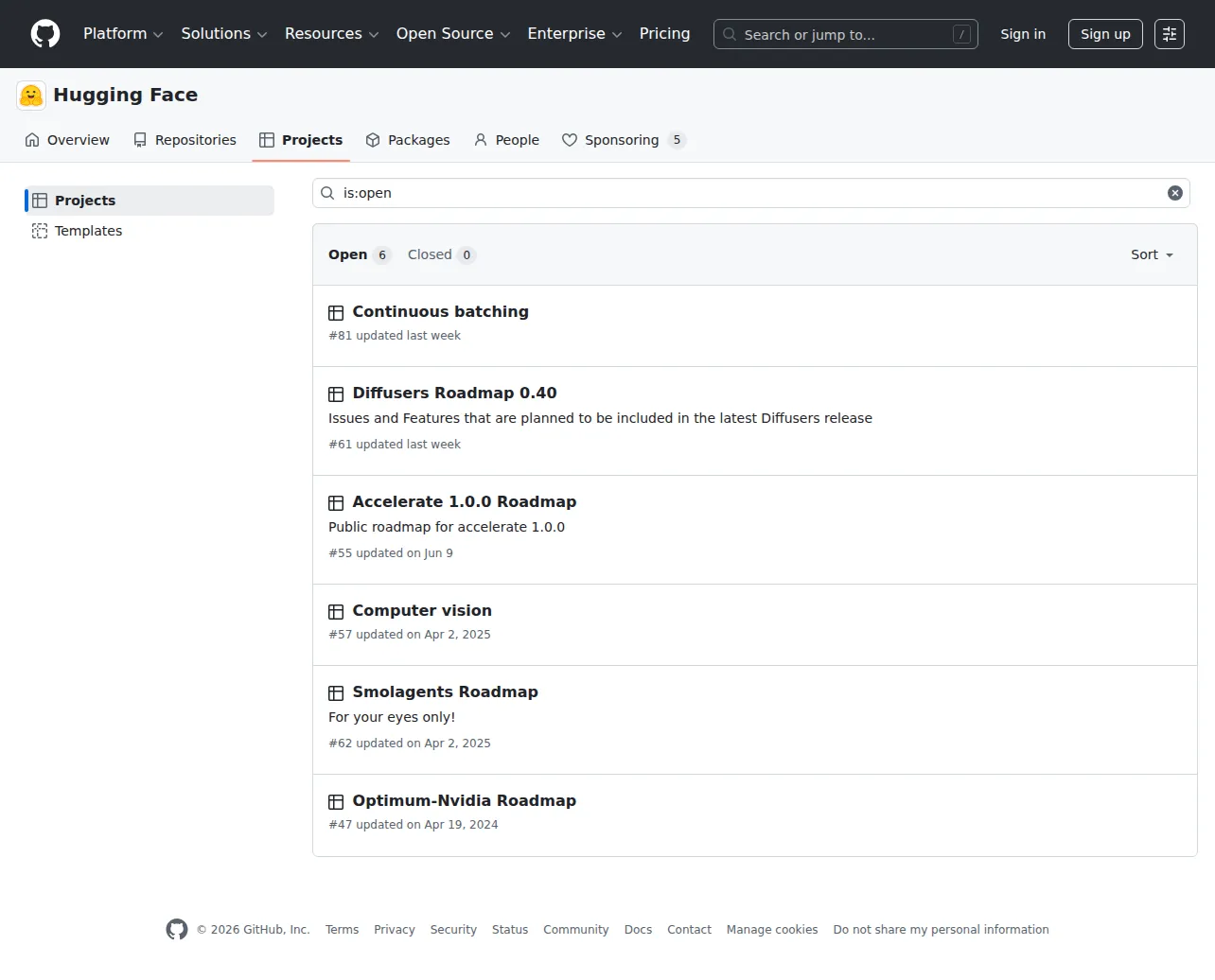Screen dimensions: 1215x980
Task: Click '#57 updated on Apr 2, 2025' text
Action: [410, 635]
